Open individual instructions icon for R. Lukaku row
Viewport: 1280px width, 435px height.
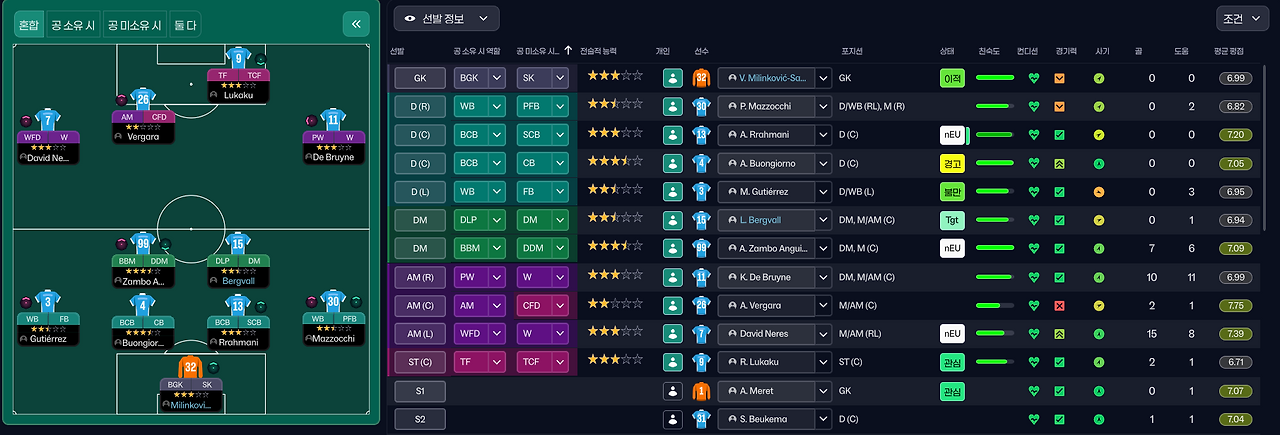coord(672,361)
